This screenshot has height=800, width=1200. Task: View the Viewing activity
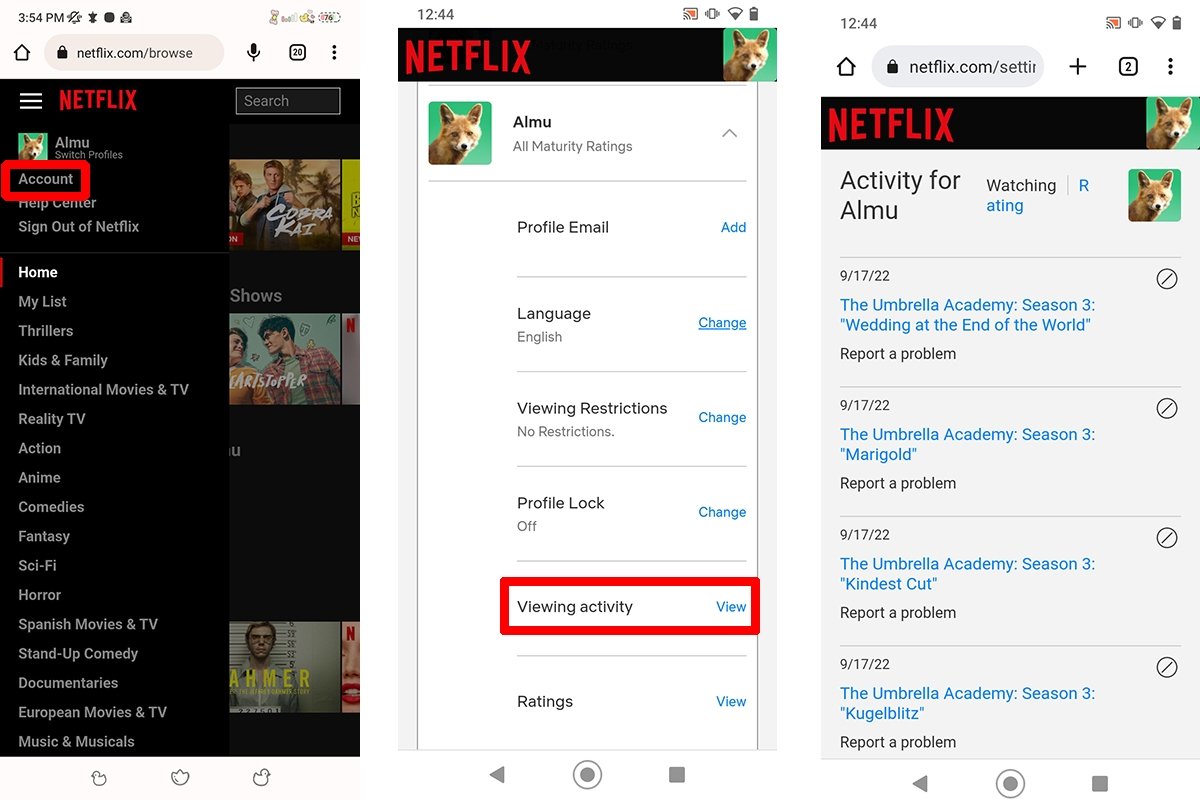731,607
